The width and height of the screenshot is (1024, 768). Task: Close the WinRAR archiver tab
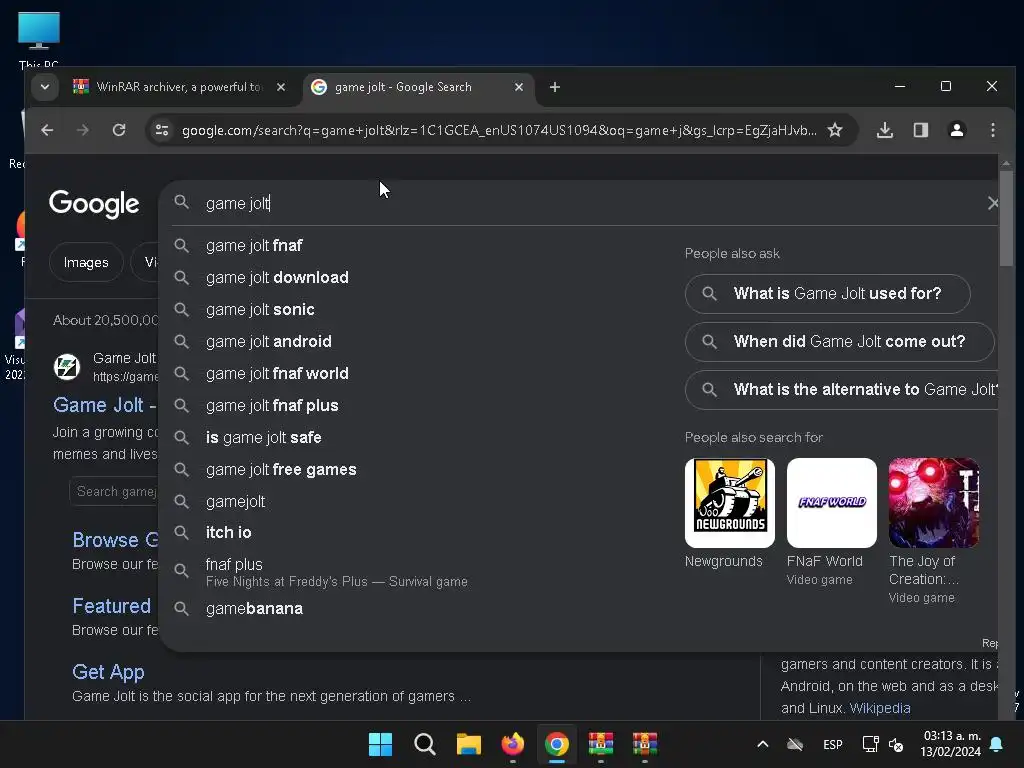click(281, 87)
